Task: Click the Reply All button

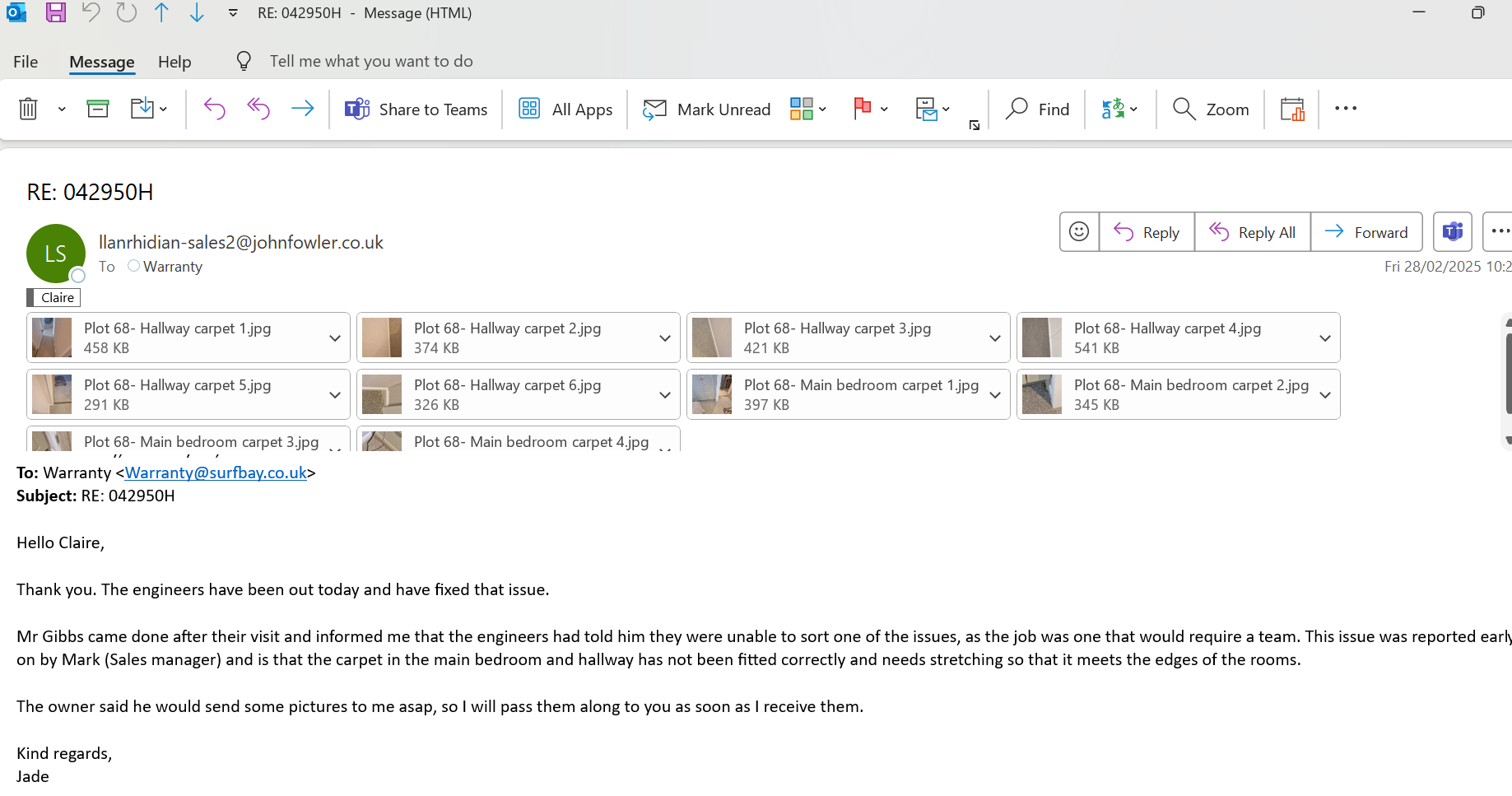Action: [x=1252, y=232]
